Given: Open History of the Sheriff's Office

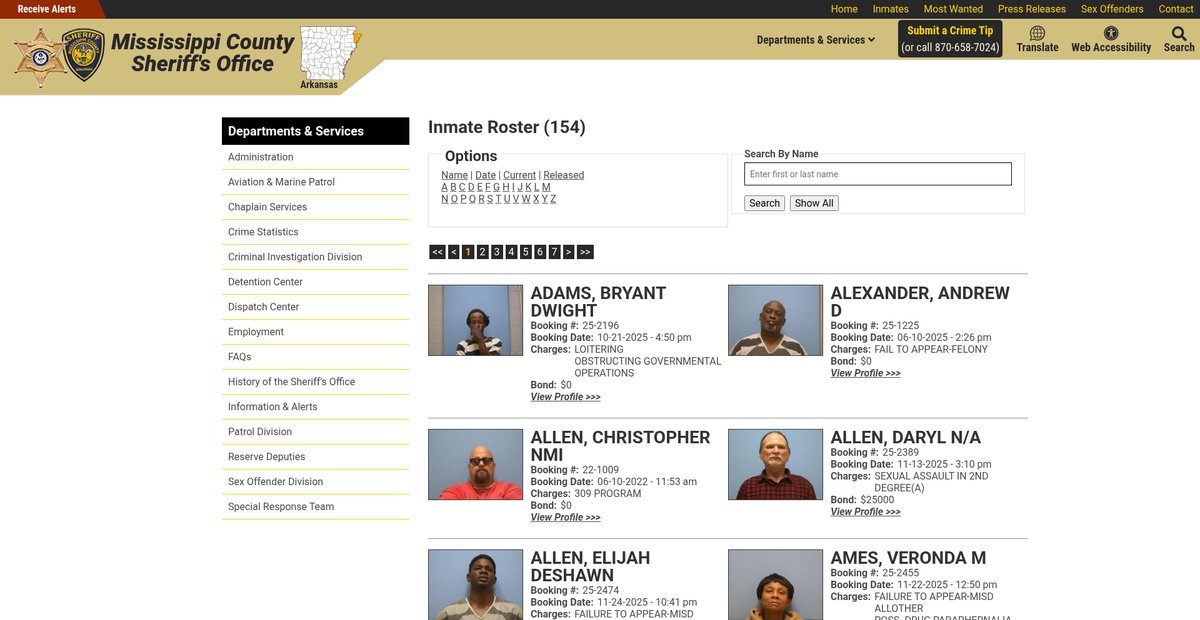Looking at the screenshot, I should pos(315,382).
